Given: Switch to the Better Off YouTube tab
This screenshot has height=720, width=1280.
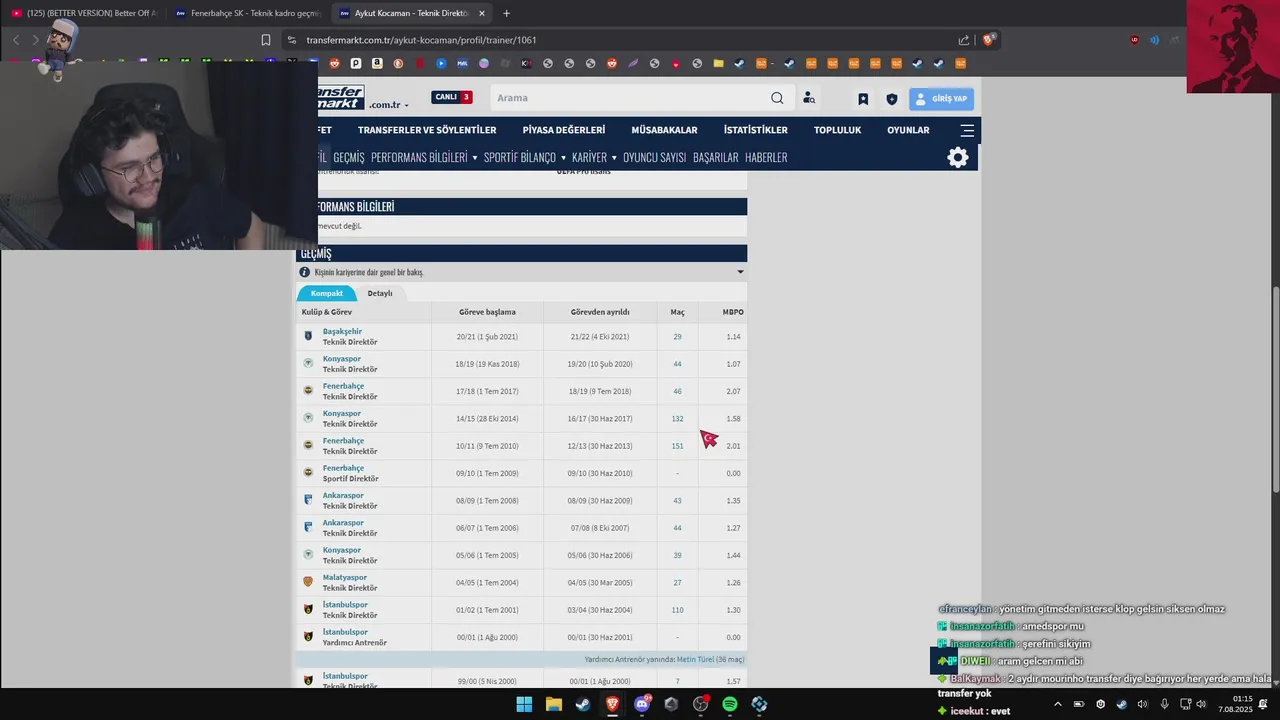Looking at the screenshot, I should [x=84, y=13].
